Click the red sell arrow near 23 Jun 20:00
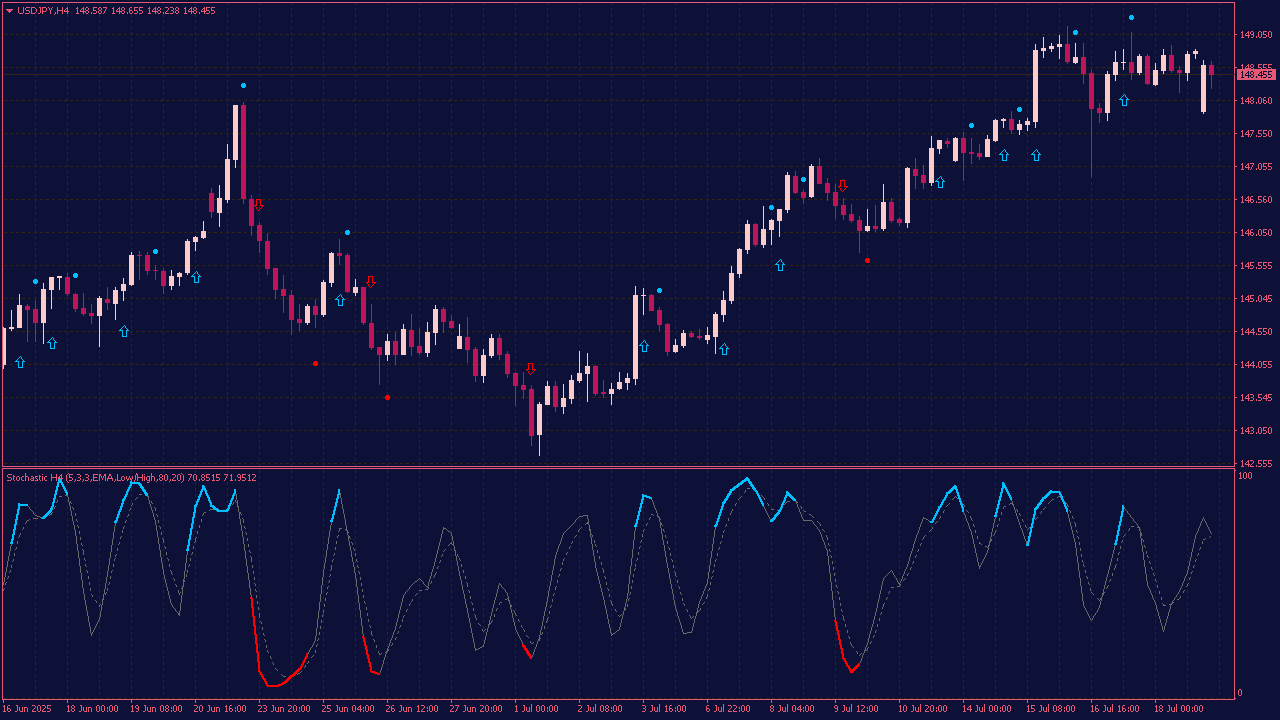Image resolution: width=1280 pixels, height=720 pixels. 259,205
